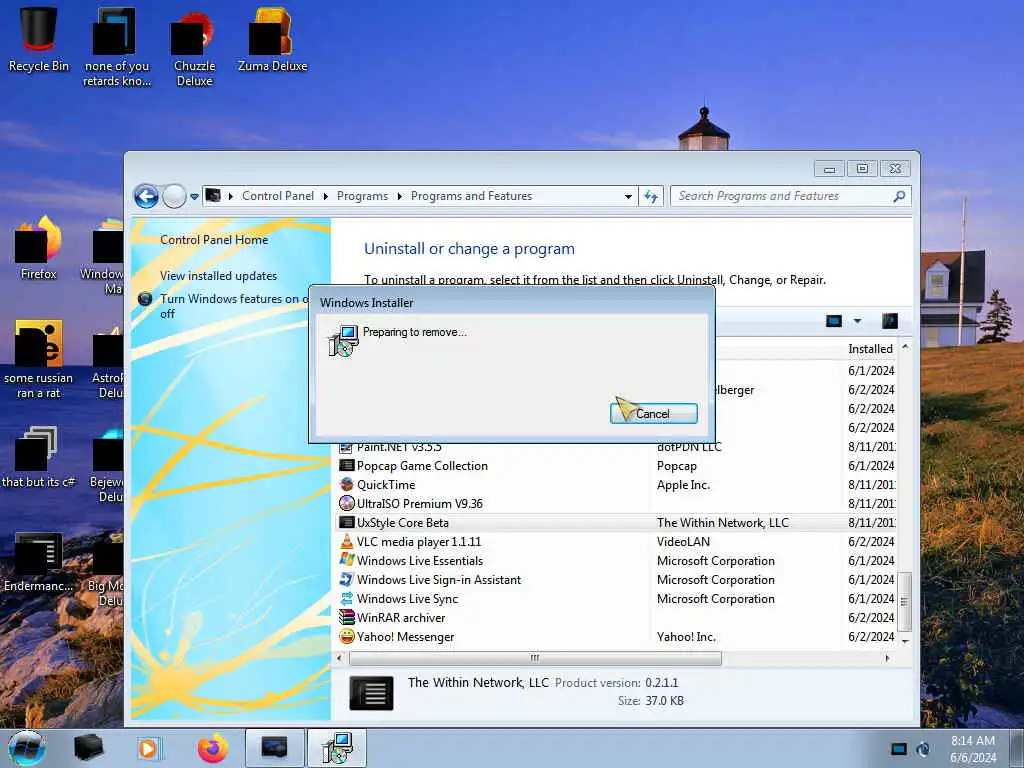
Task: Click the horizontal scroll left arrow
Action: click(x=339, y=658)
